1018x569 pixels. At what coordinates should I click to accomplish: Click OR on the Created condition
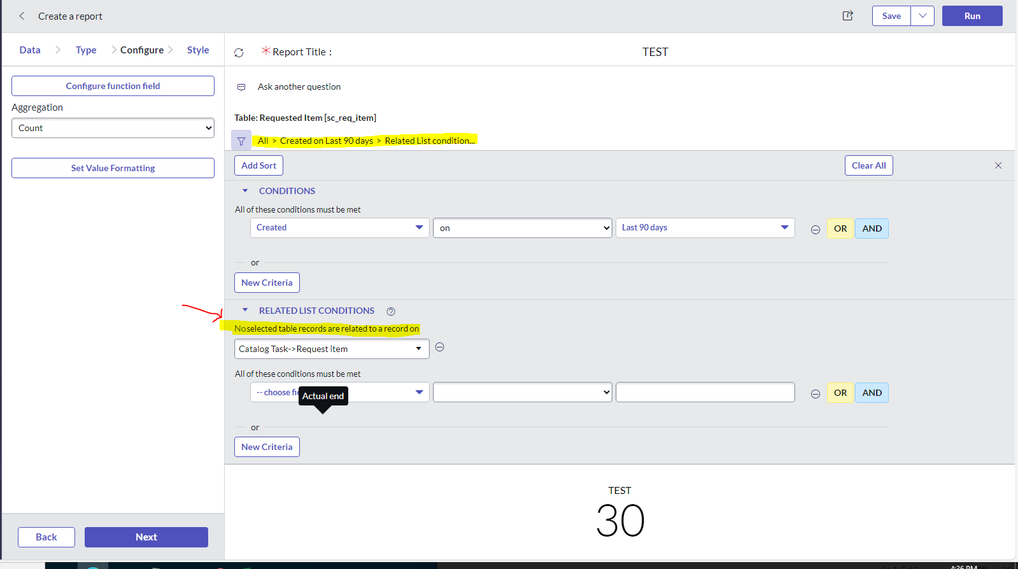[x=840, y=229]
